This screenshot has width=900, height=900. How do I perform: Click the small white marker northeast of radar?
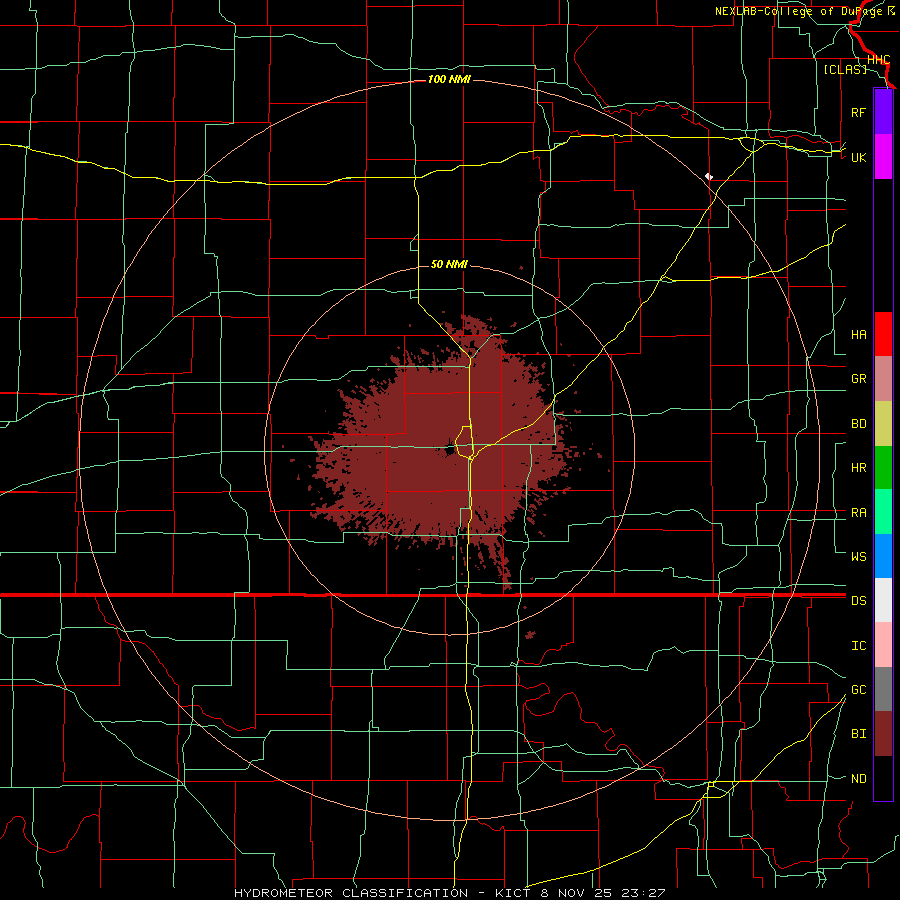[709, 177]
